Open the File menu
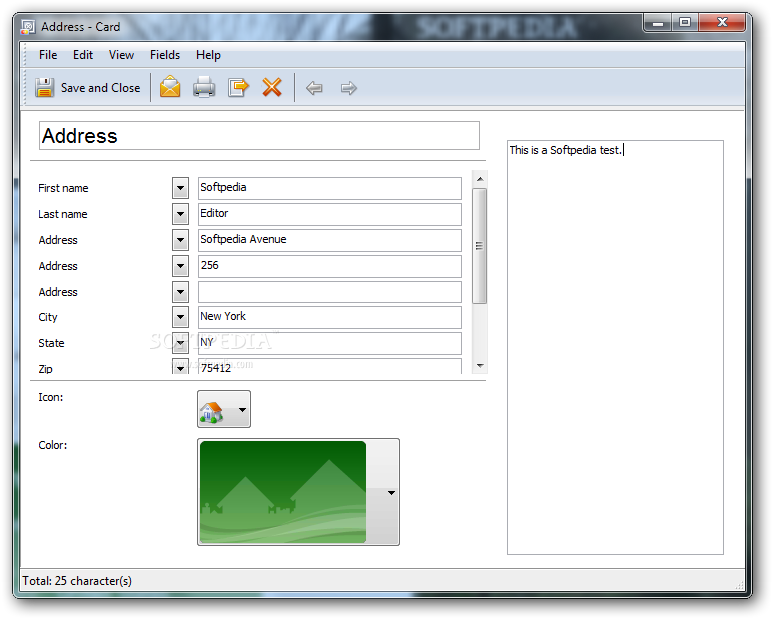 coord(48,55)
